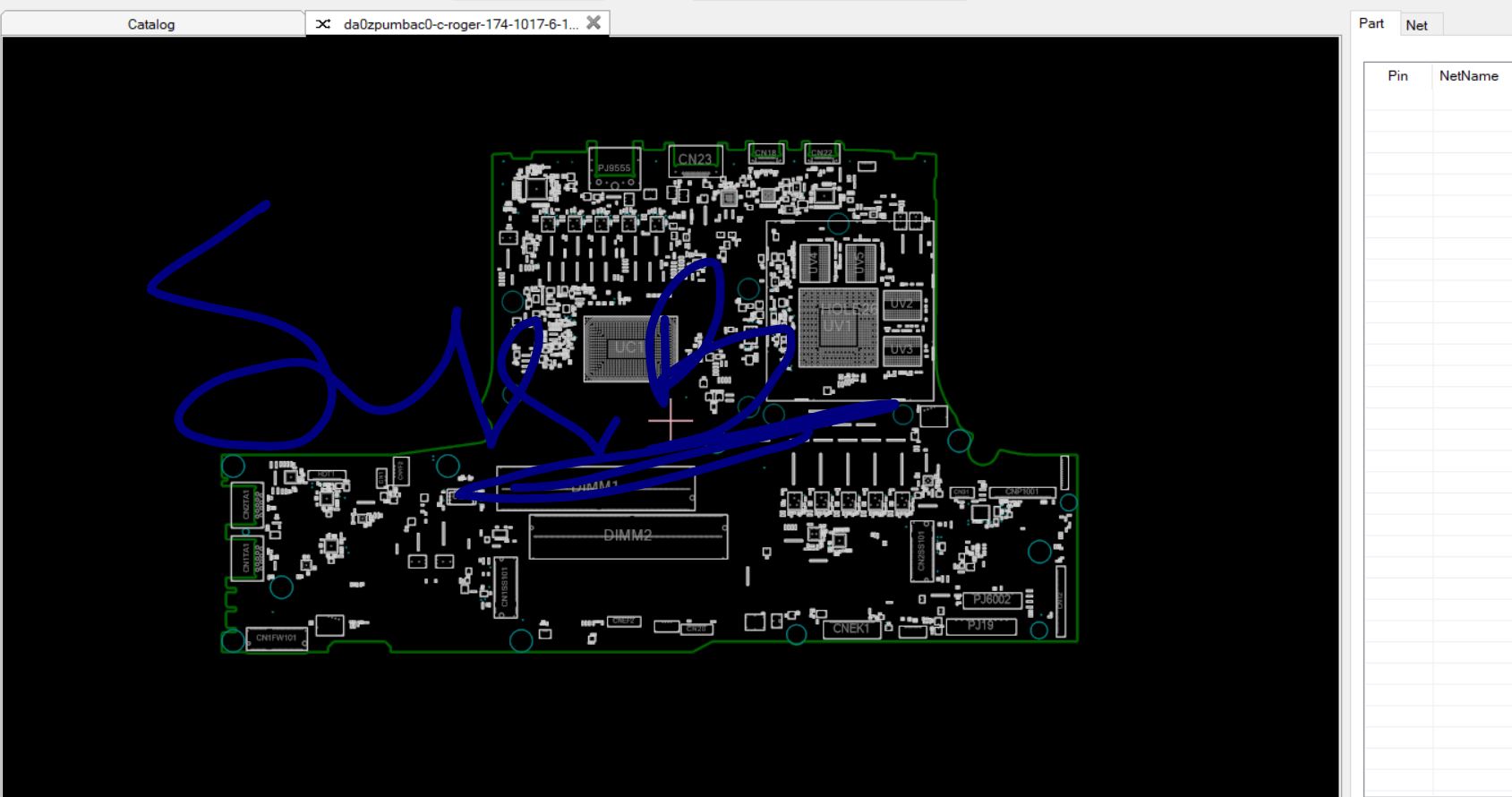Select the PJ19 connector
1512x797 pixels.
(x=980, y=626)
